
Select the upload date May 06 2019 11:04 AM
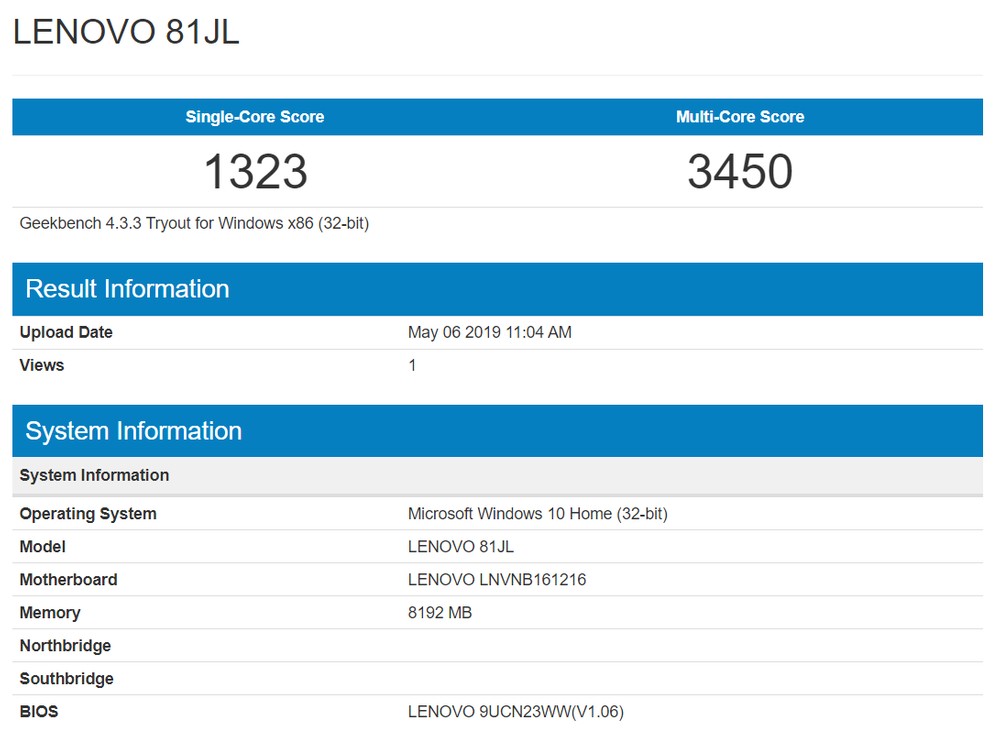490,332
